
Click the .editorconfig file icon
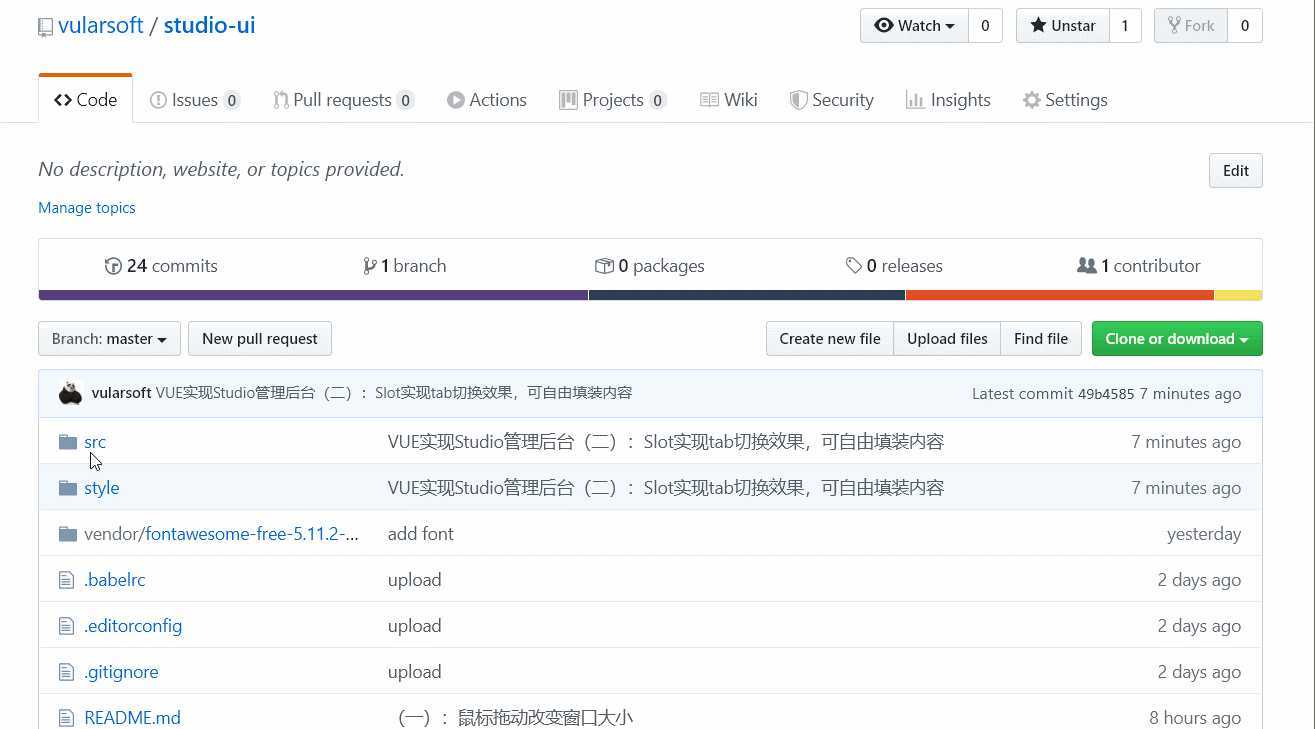66,626
